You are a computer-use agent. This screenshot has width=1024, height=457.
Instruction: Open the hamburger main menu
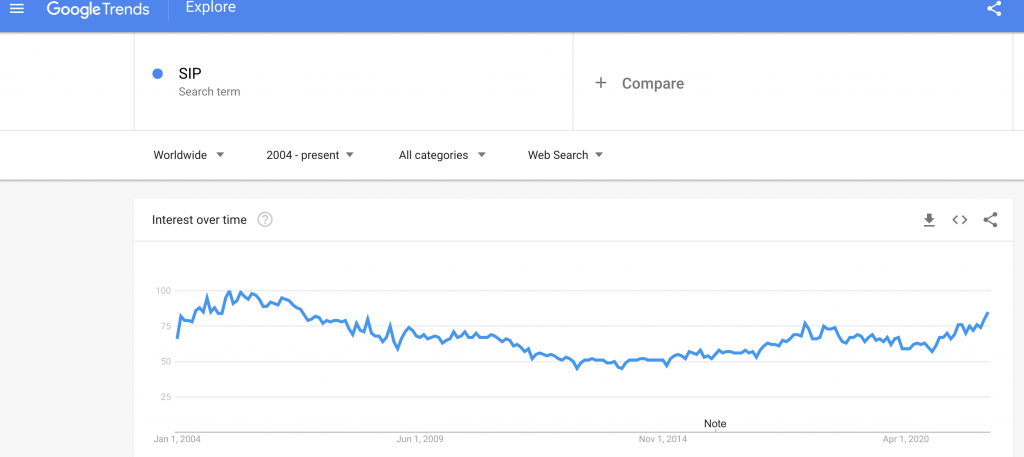click(16, 9)
